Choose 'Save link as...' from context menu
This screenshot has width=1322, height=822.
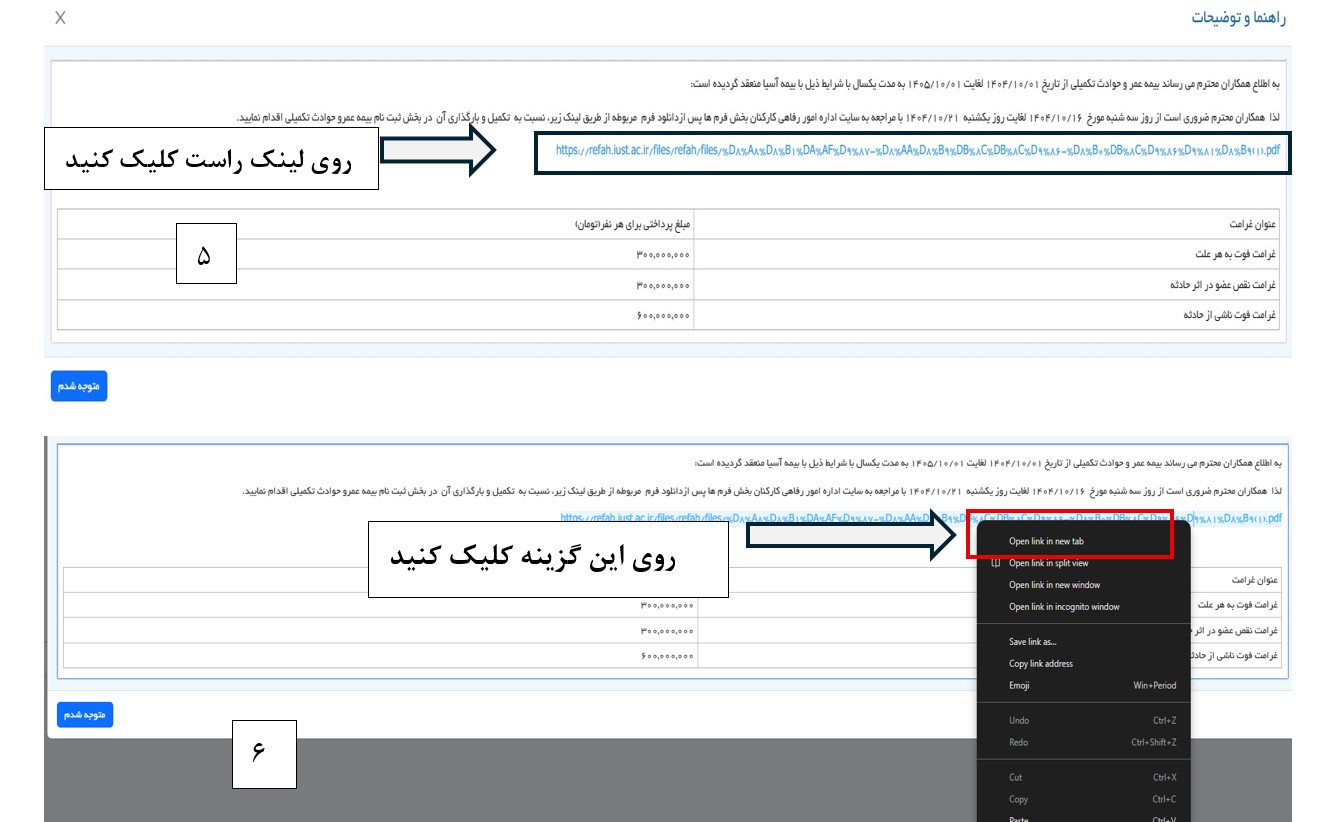tap(1032, 642)
